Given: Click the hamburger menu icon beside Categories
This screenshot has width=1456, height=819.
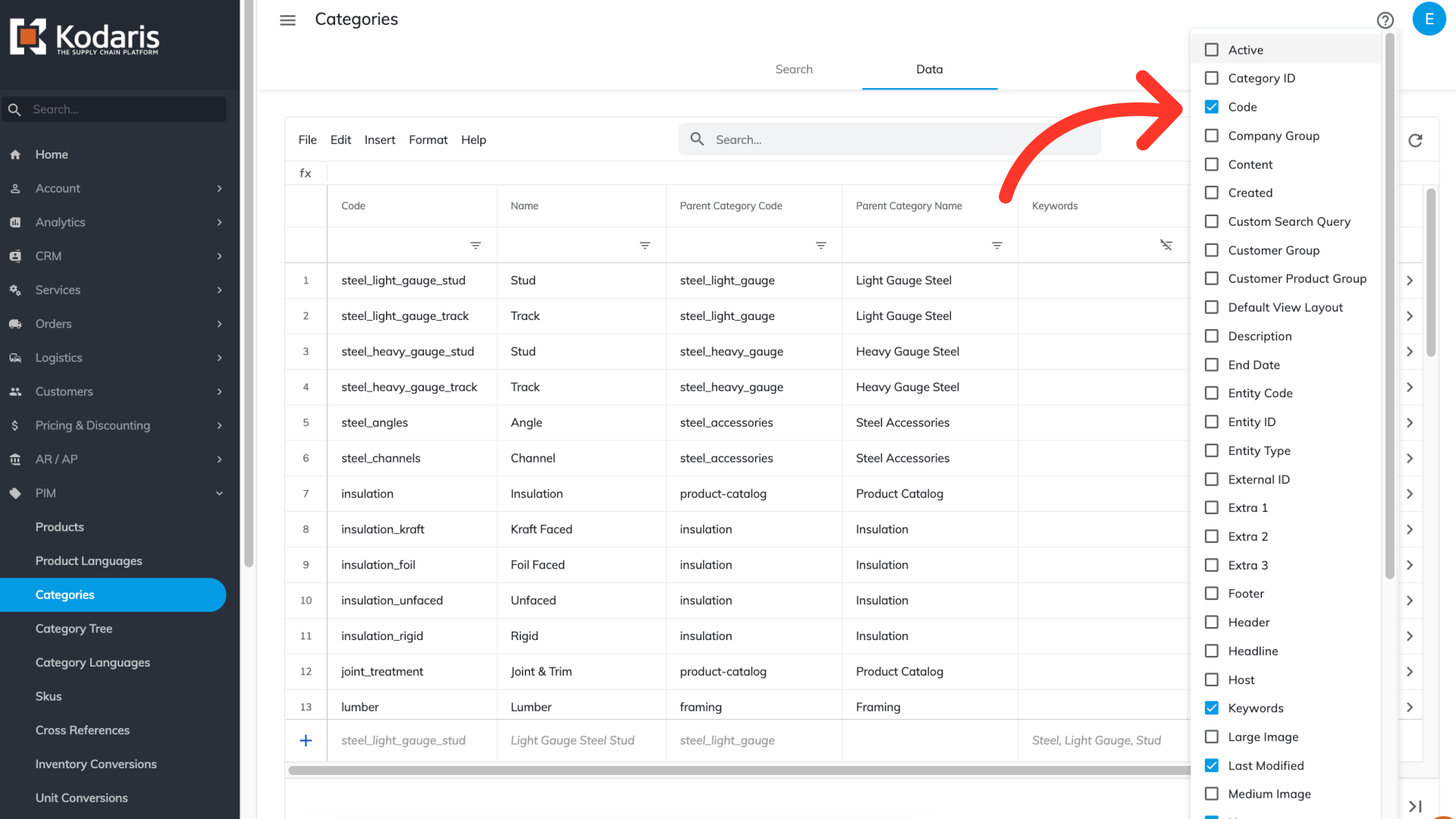Looking at the screenshot, I should coord(287,20).
